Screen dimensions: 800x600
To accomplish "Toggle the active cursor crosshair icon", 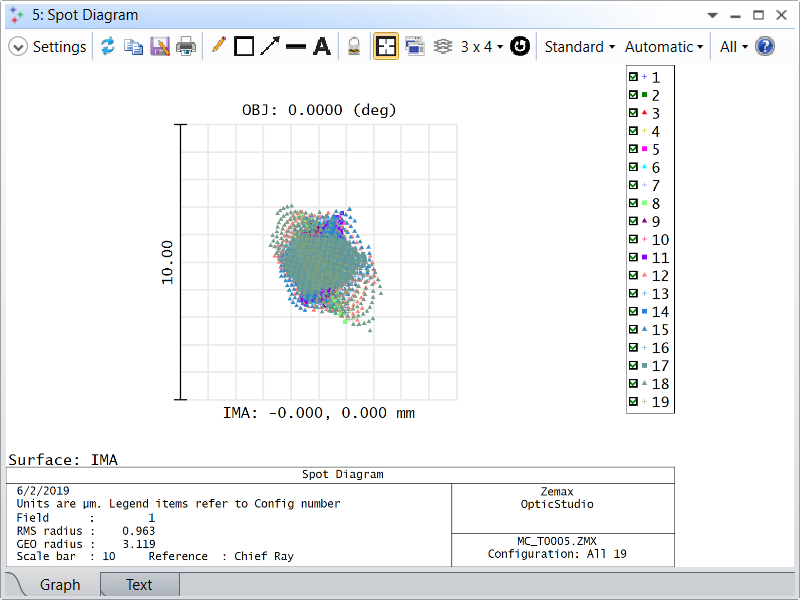I will 386,47.
